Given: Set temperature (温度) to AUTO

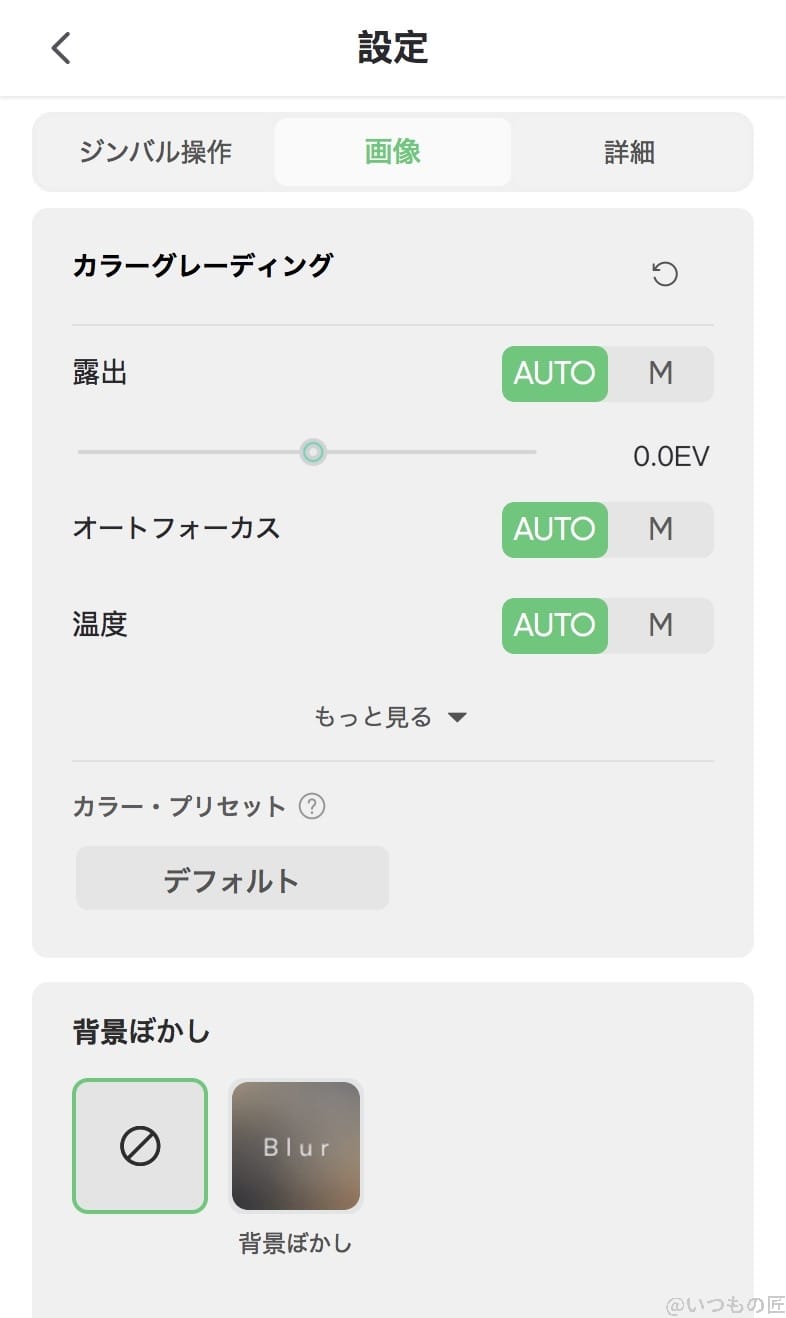Looking at the screenshot, I should [555, 626].
